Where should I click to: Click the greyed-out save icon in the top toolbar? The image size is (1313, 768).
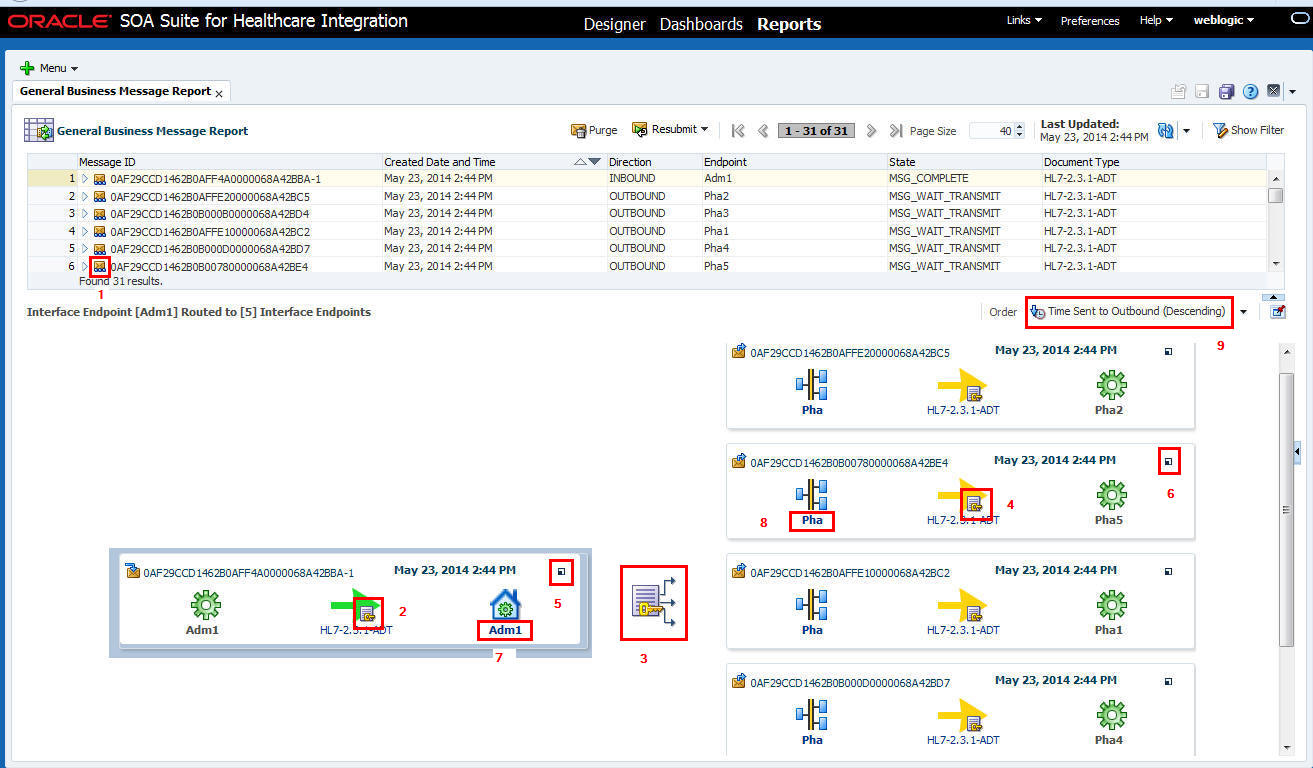click(x=1203, y=92)
